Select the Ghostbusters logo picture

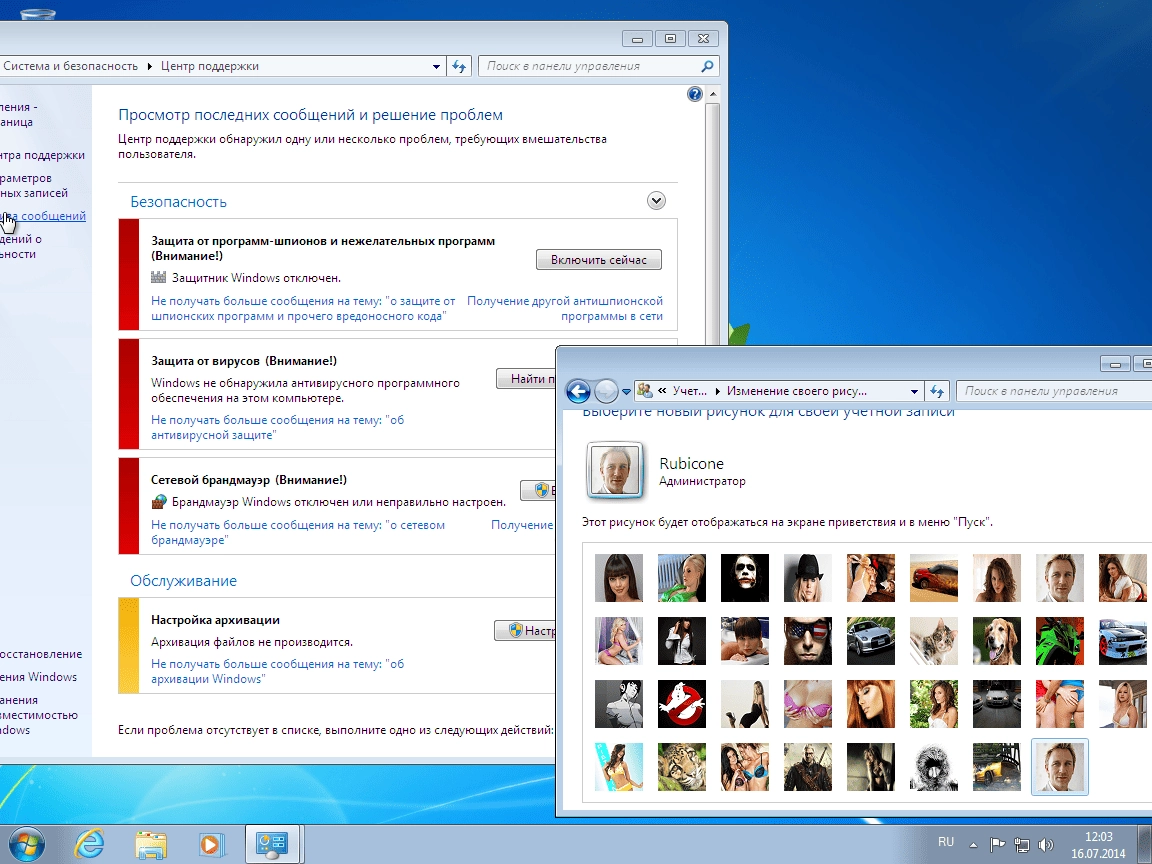click(682, 704)
